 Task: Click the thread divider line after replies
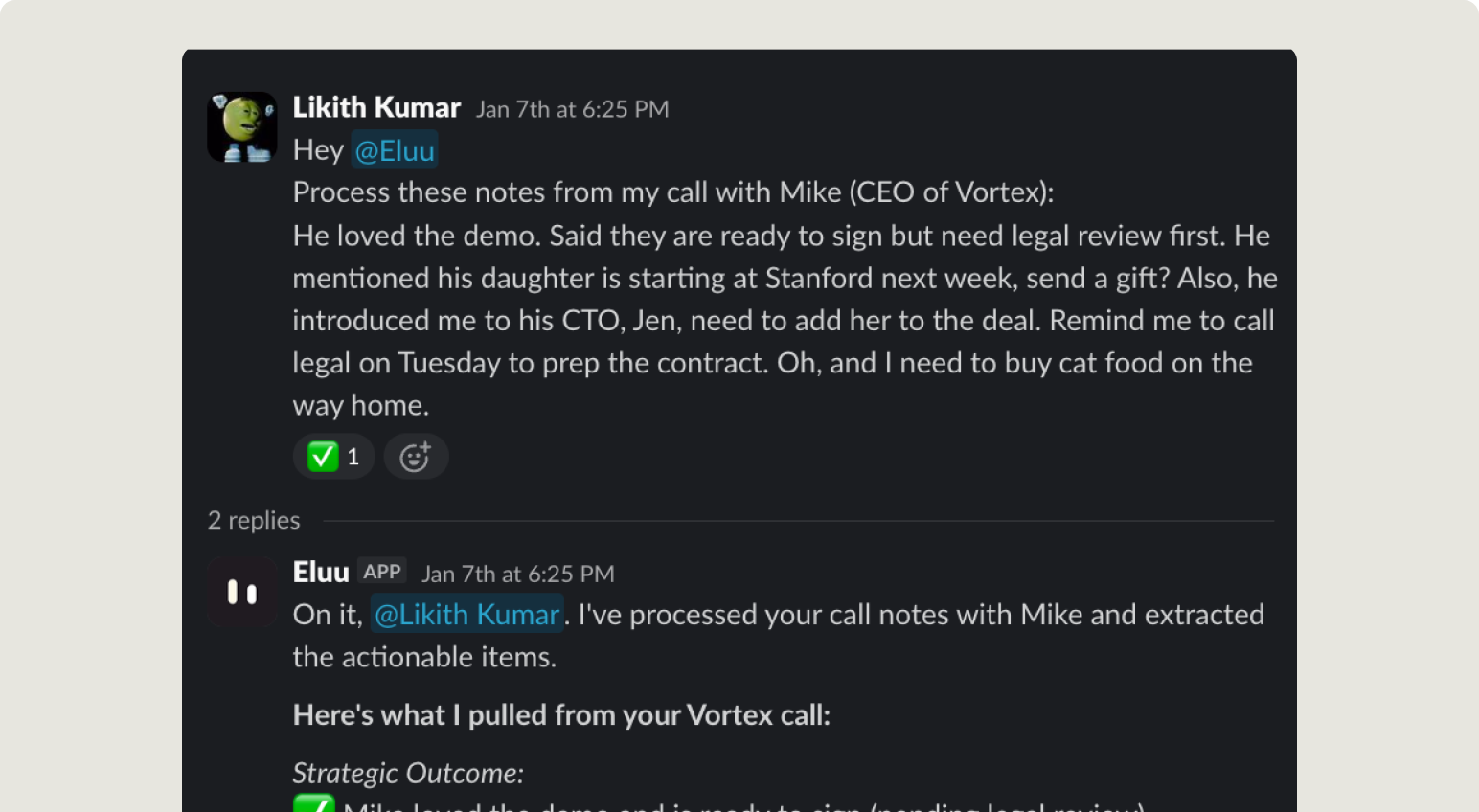click(797, 521)
